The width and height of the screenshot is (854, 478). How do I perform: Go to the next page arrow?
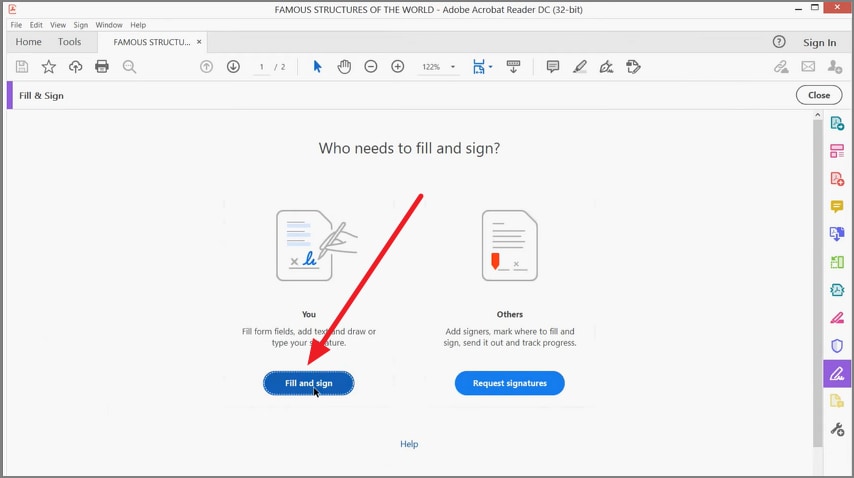click(x=233, y=66)
